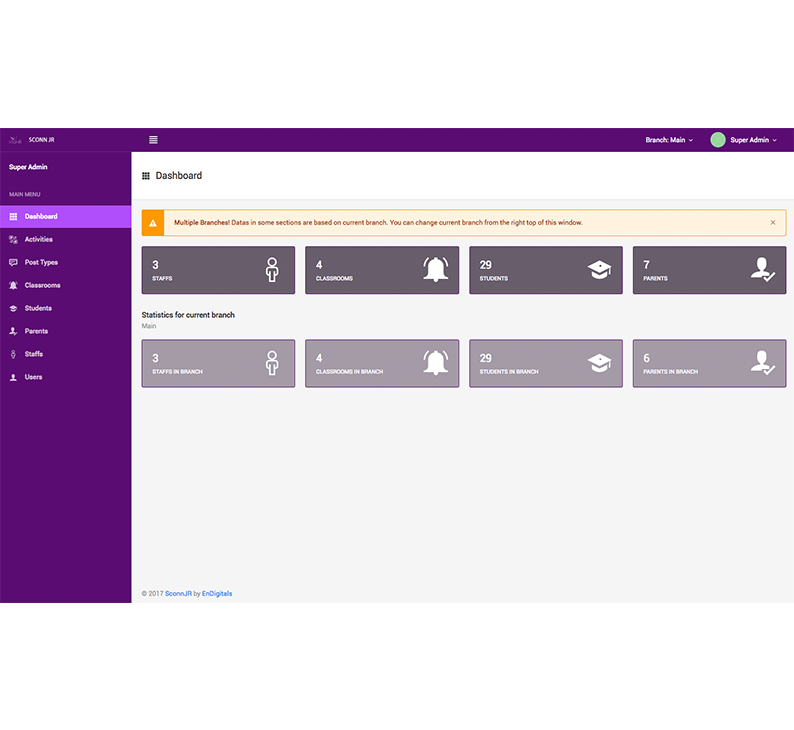Expand the Super Admin user menu
Screen dimensions: 794x730
click(x=752, y=140)
